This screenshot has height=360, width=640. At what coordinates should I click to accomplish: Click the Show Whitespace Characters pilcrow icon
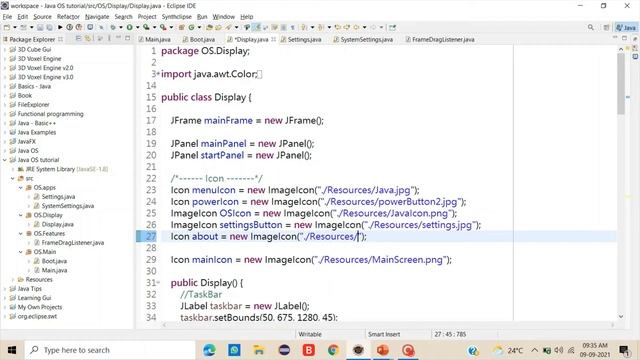point(293,27)
